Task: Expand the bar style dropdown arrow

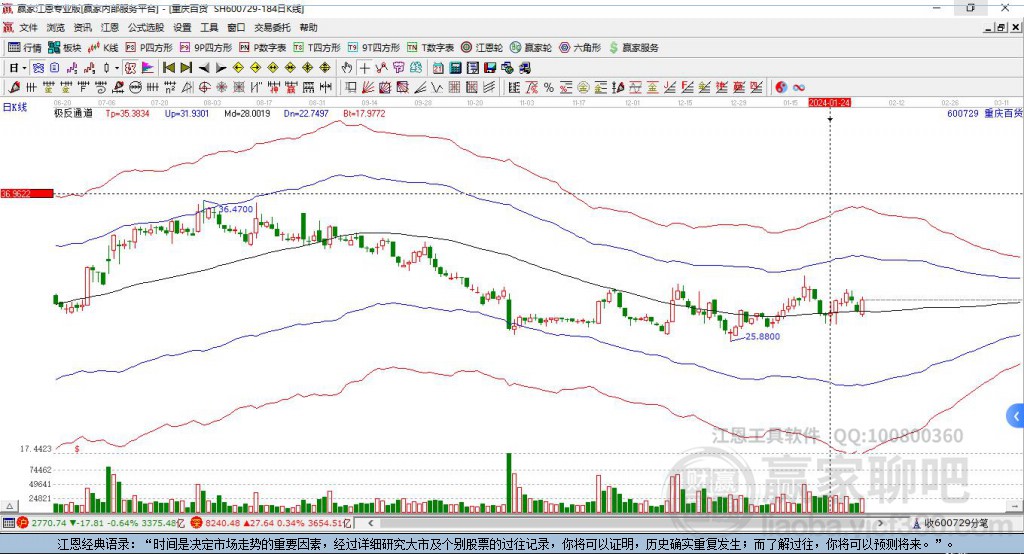Action: 117,68
